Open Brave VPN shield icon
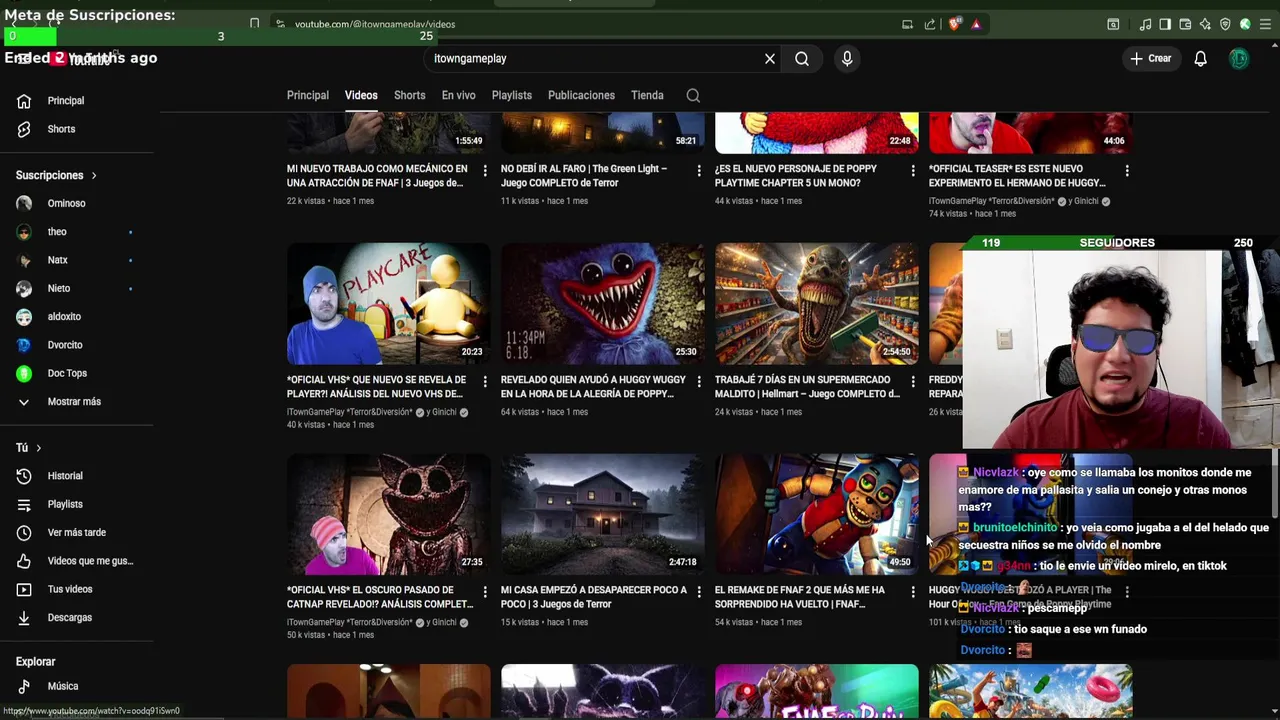Screen dimensions: 1280x720 [x=1225, y=24]
